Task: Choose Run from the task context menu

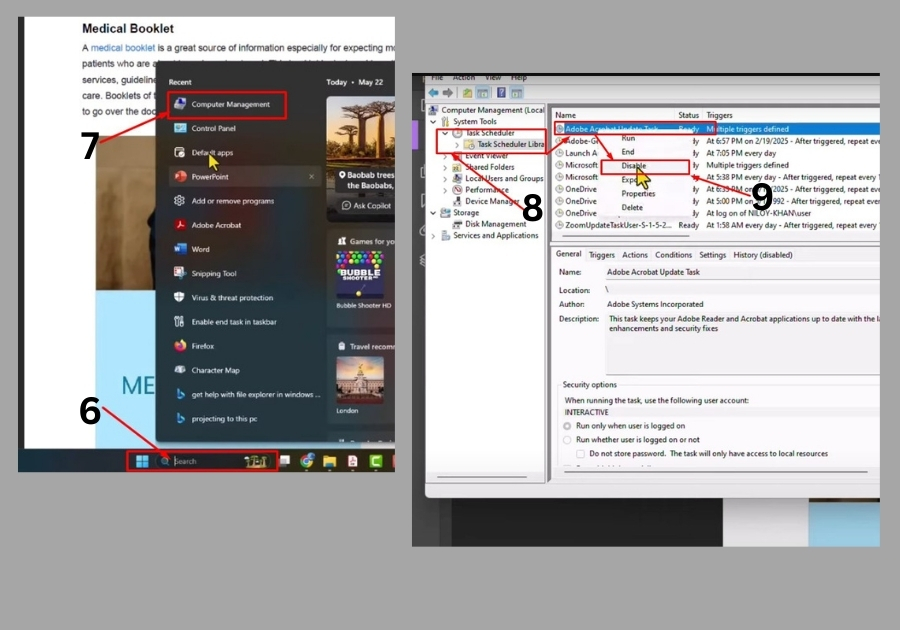Action: [628, 138]
